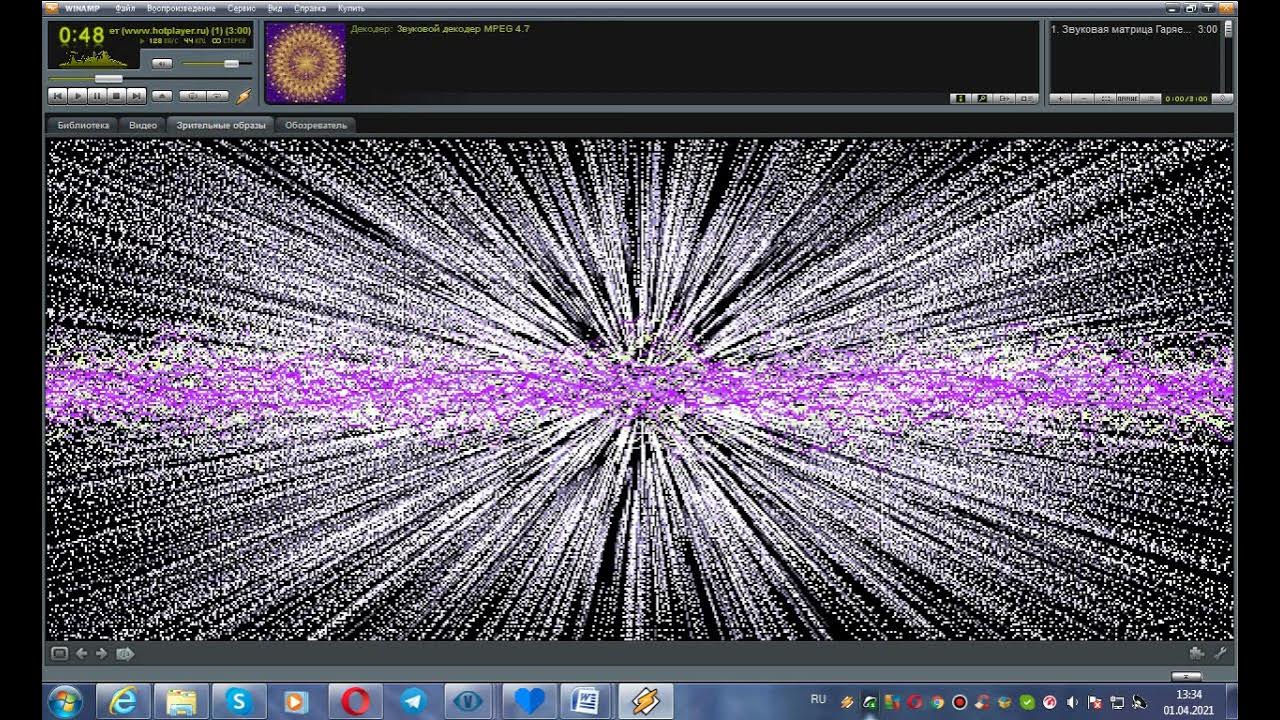This screenshot has height=720, width=1280.
Task: Switch to the Обозреватель tab
Action: [316, 125]
